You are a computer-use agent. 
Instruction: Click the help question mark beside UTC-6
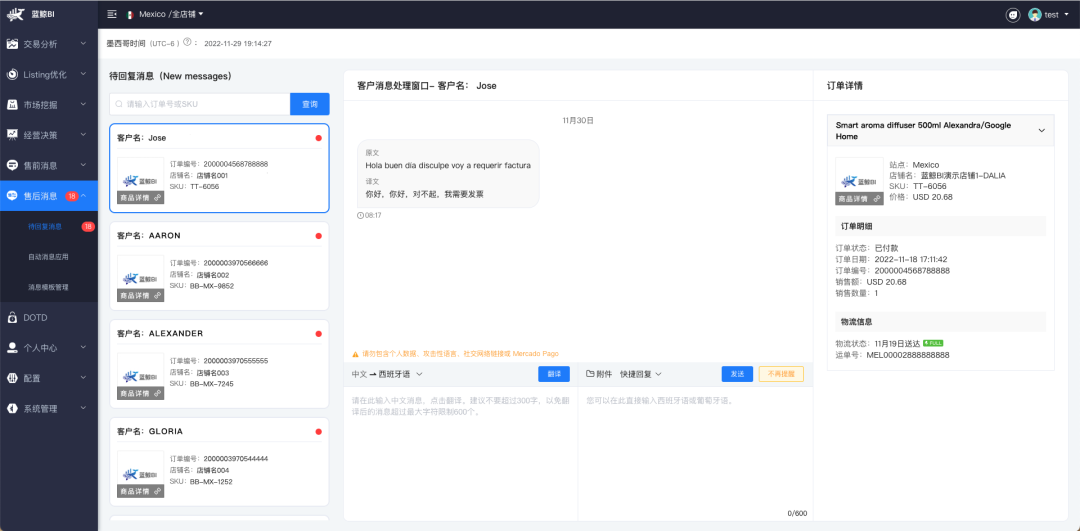(187, 43)
